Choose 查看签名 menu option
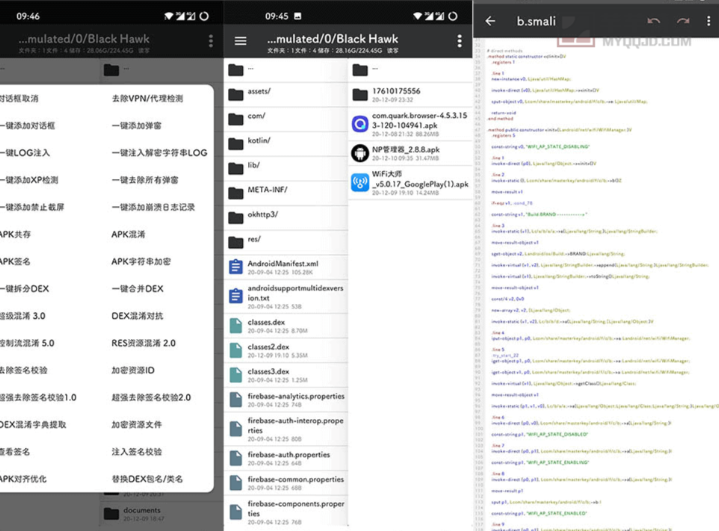The width and height of the screenshot is (719, 531). pyautogui.click(x=15, y=452)
